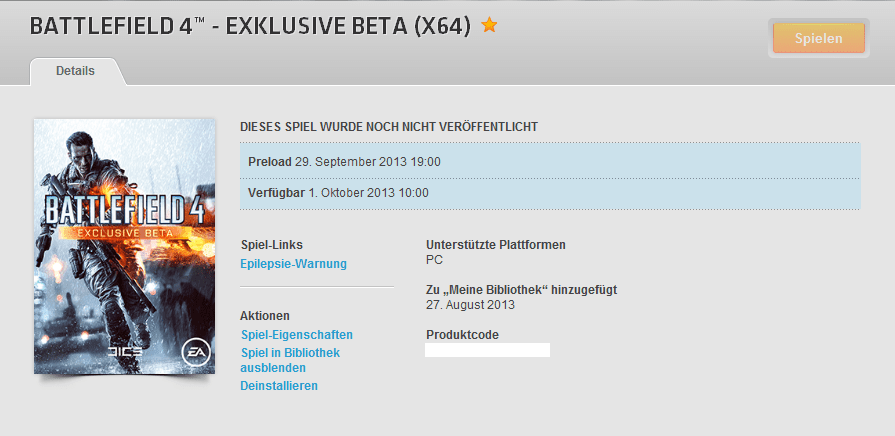Click the 27. August 2013 date text

(x=470, y=305)
